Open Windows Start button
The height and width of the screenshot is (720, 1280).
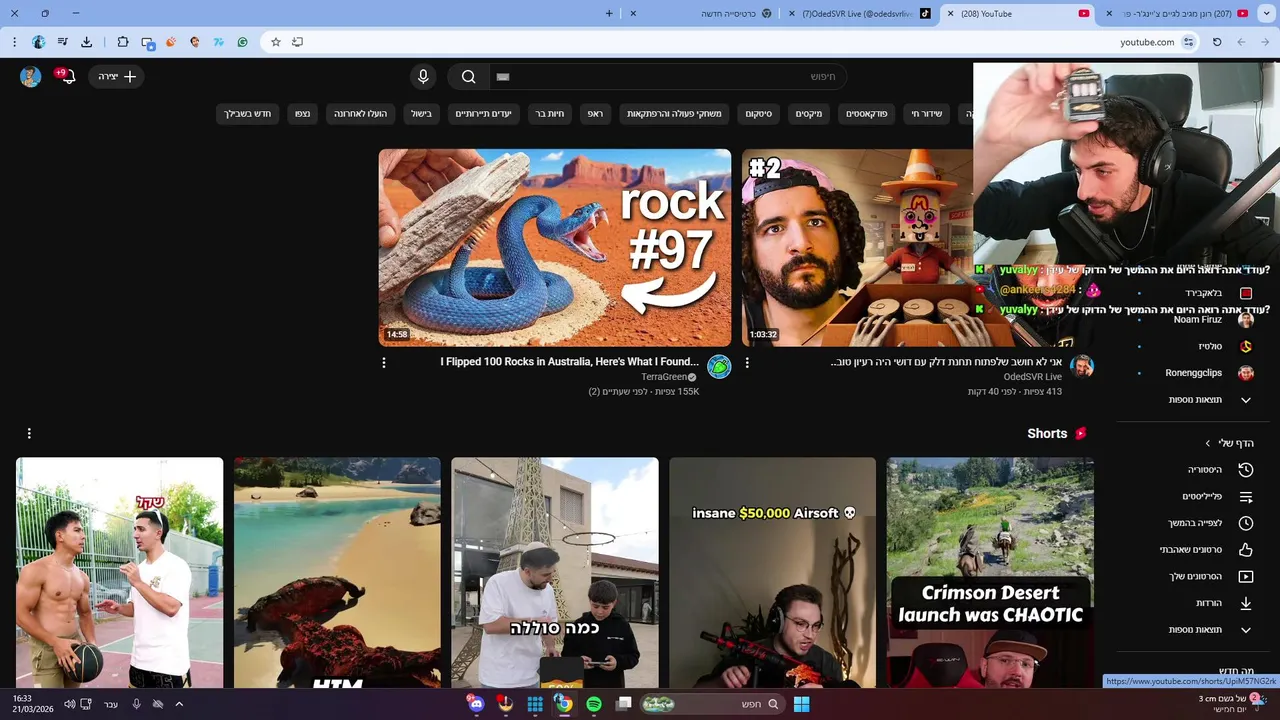pos(801,704)
